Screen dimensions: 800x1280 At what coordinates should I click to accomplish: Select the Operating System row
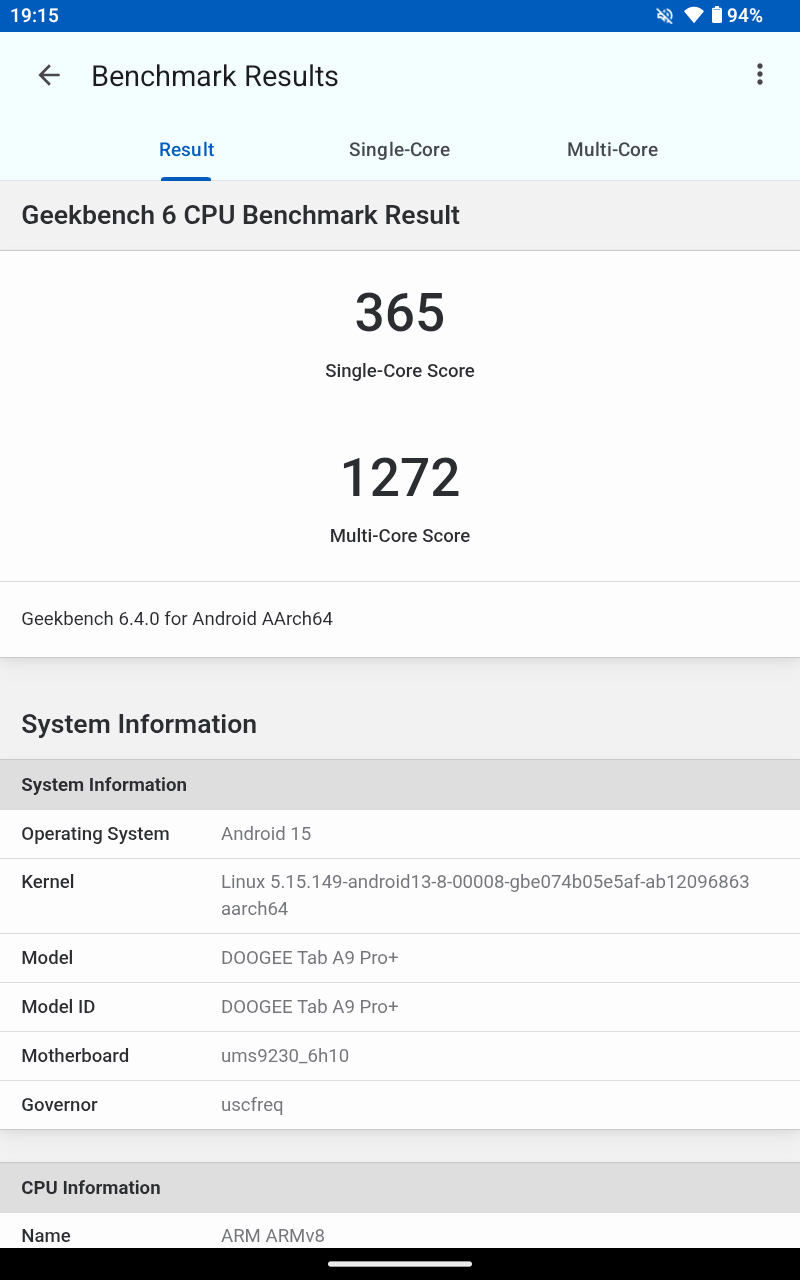point(400,834)
